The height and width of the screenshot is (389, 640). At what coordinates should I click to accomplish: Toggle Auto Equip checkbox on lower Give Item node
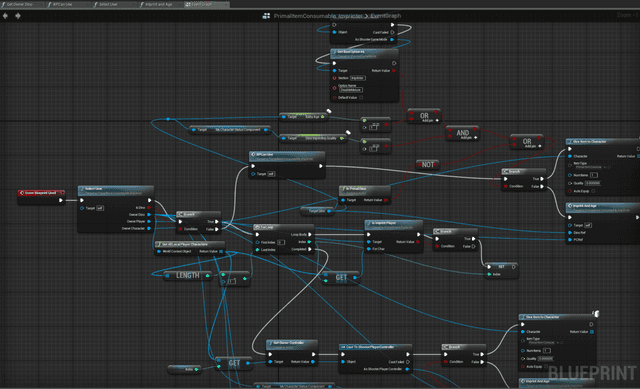[x=546, y=367]
